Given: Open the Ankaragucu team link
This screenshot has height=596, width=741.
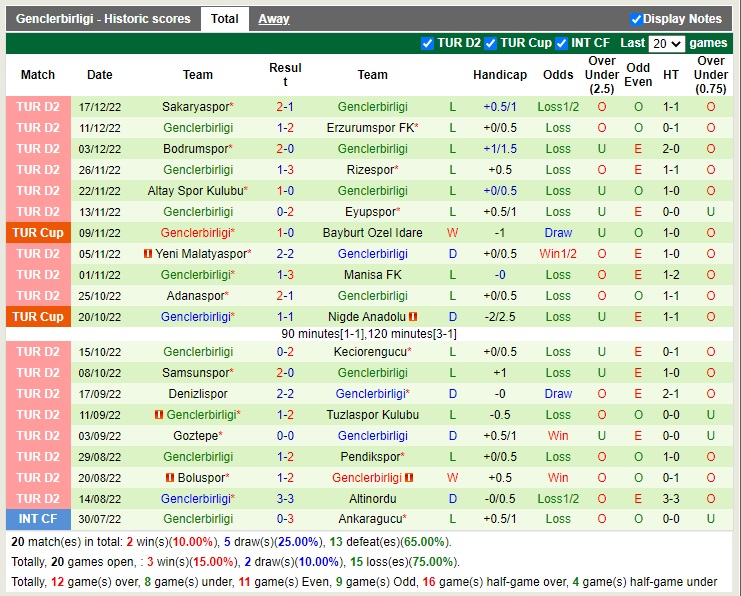Looking at the screenshot, I should 369,520.
